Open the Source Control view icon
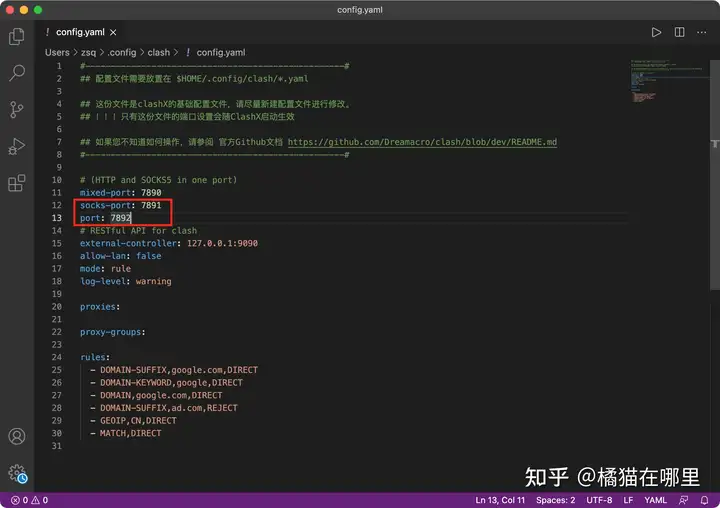720x508 pixels. click(x=17, y=110)
